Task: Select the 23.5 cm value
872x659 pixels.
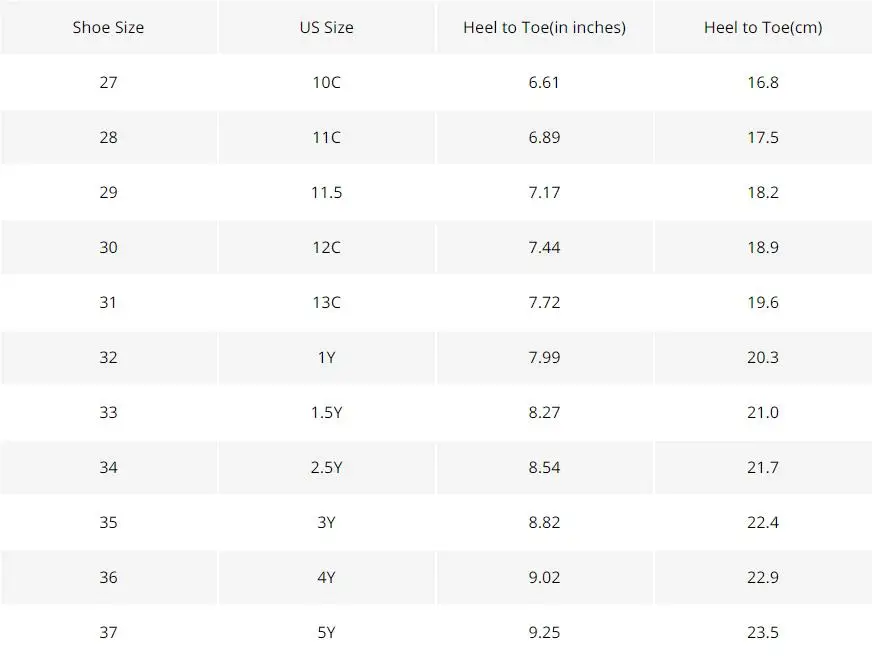Action: point(763,633)
